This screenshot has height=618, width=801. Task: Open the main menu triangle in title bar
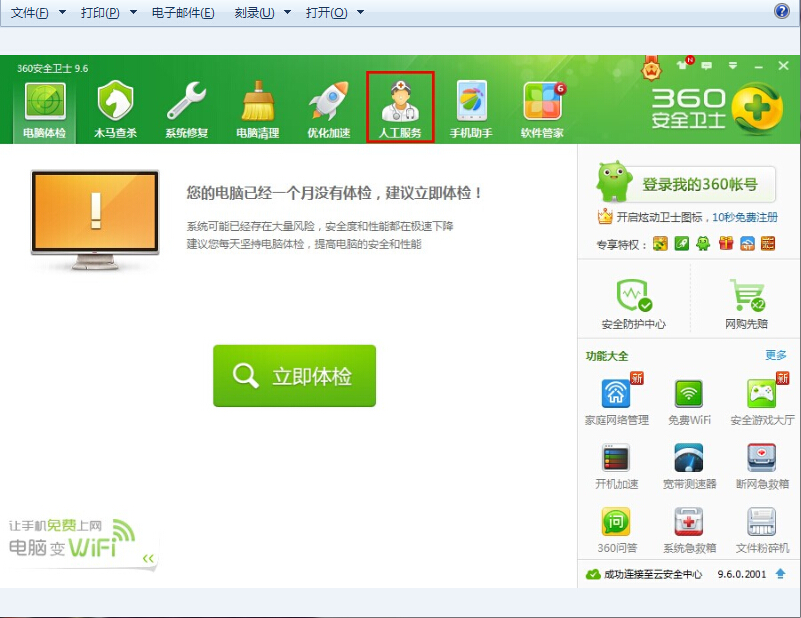(733, 66)
